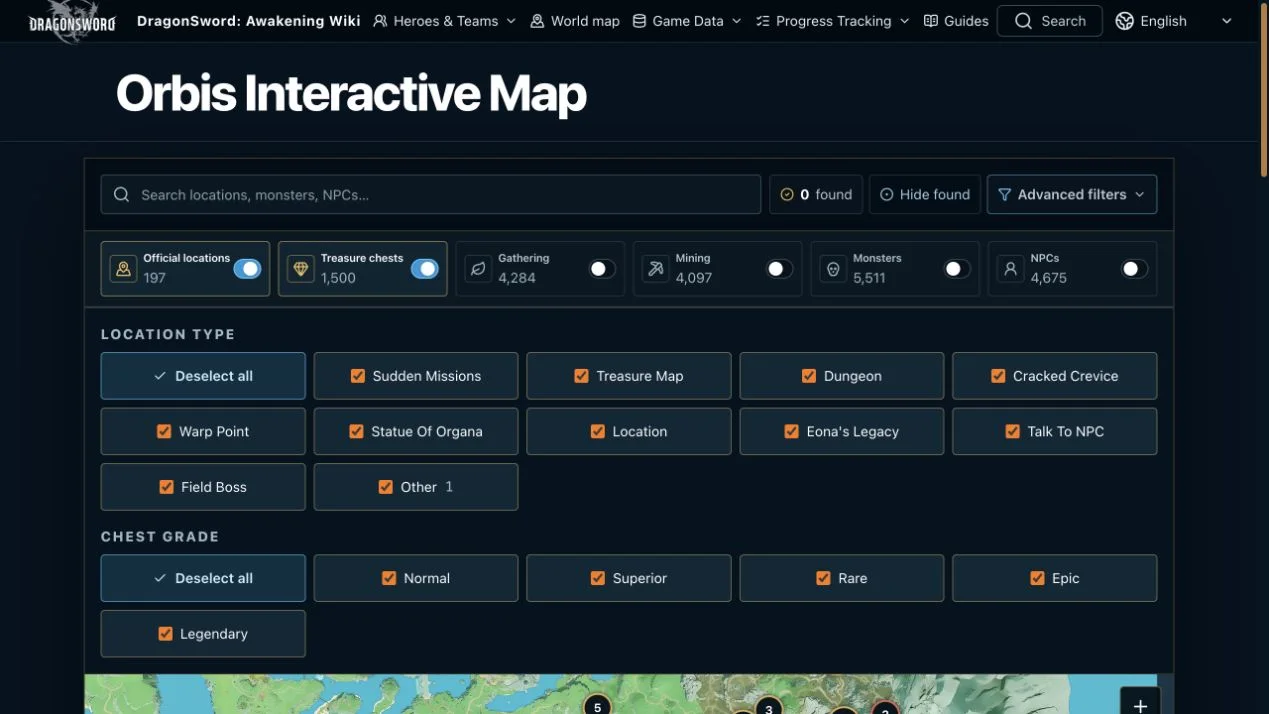
Task: Uncheck the Superior chest grade
Action: [x=597, y=578]
